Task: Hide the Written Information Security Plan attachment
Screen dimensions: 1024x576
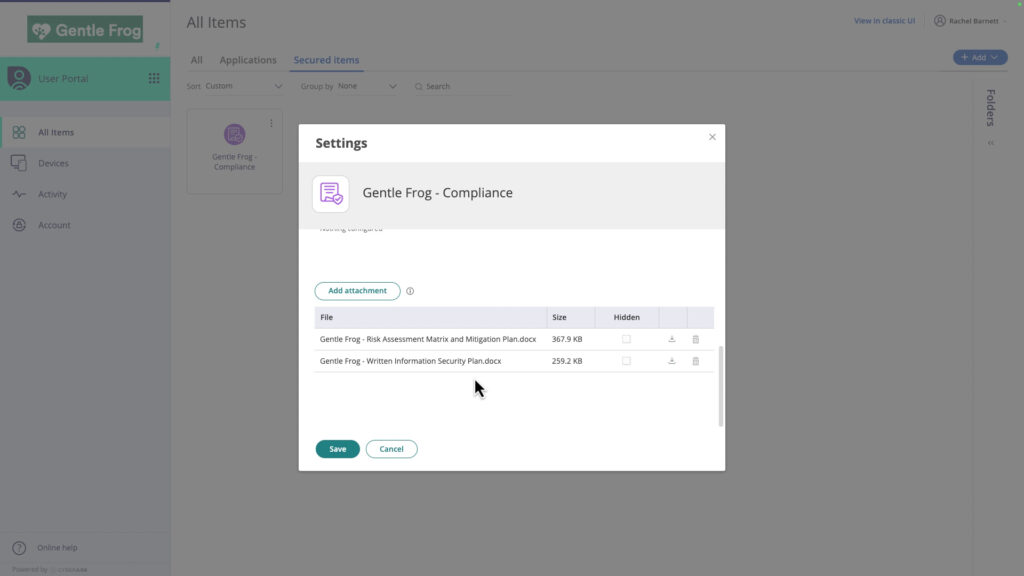Action: coord(626,361)
